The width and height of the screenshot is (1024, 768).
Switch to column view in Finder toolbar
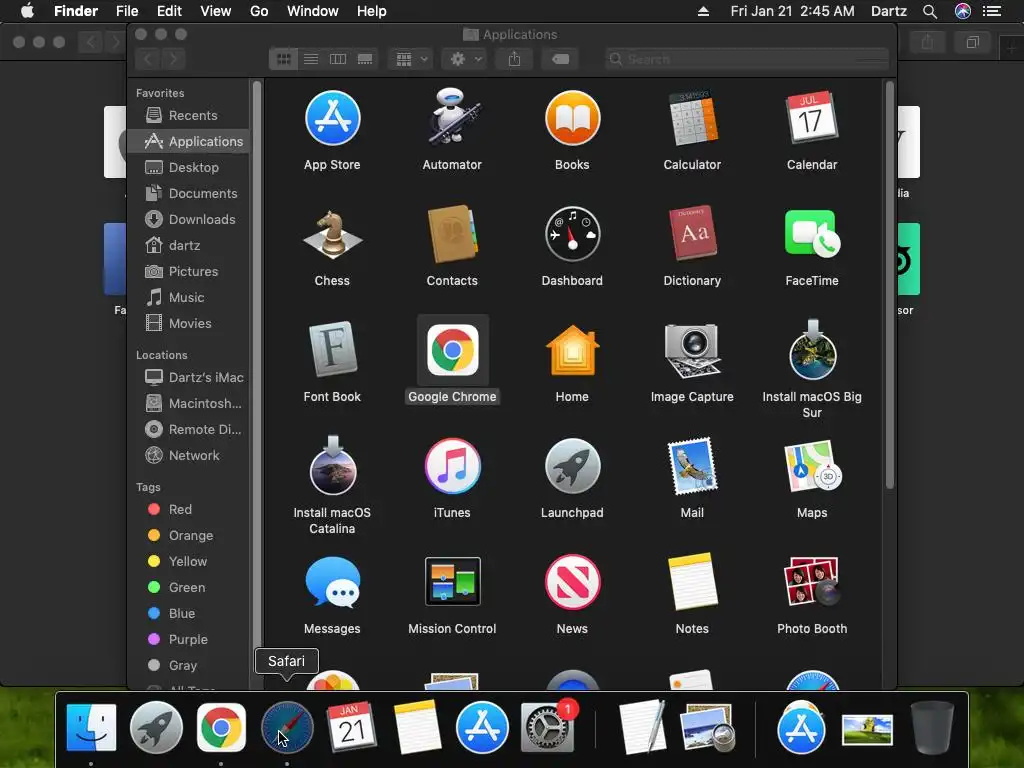338,59
